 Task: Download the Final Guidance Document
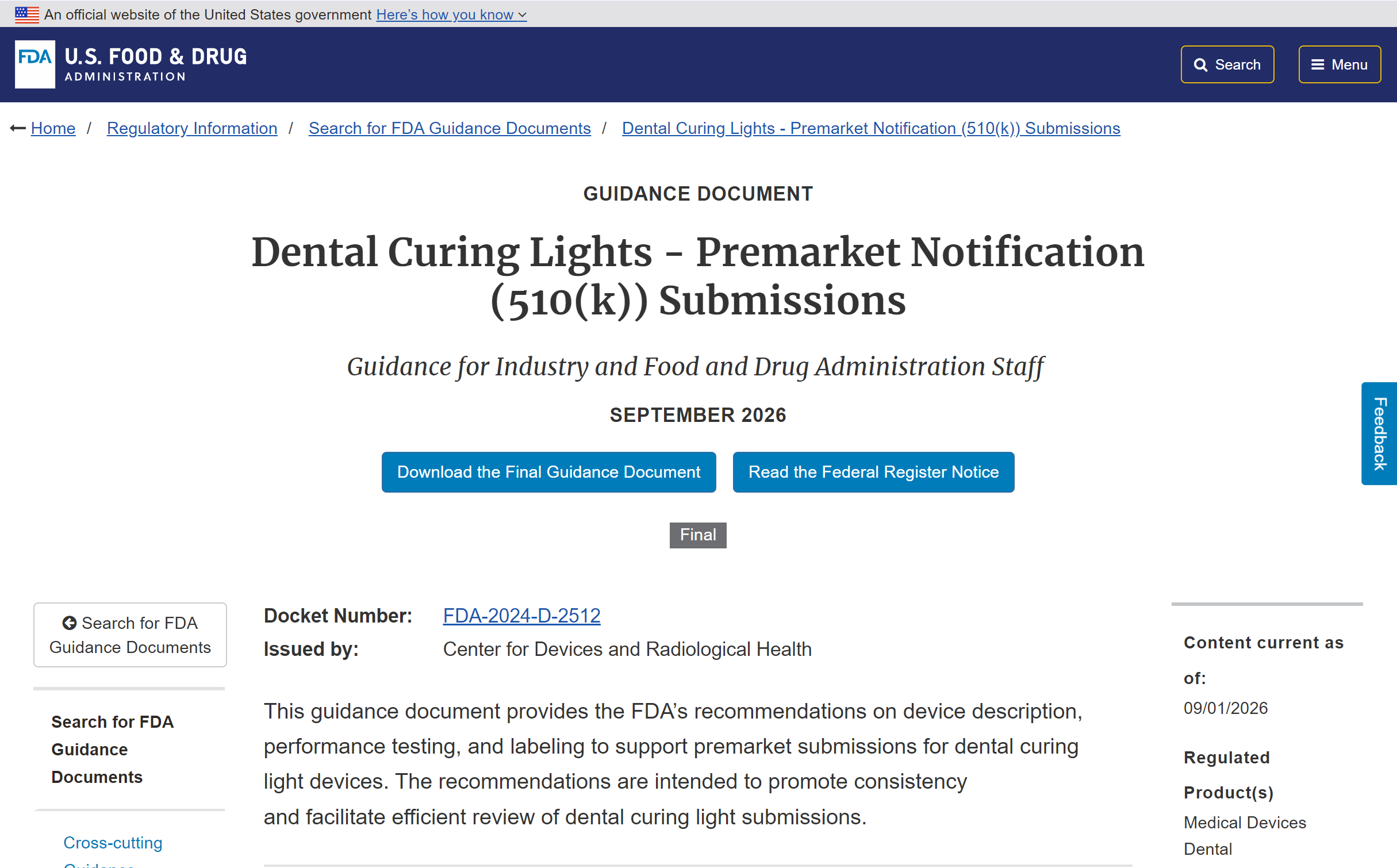549,472
